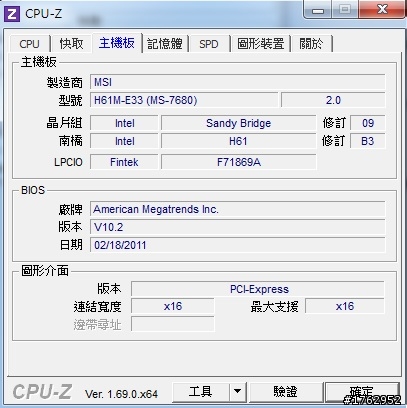Click the BIOS date 02/18/2011 field

tap(237, 245)
